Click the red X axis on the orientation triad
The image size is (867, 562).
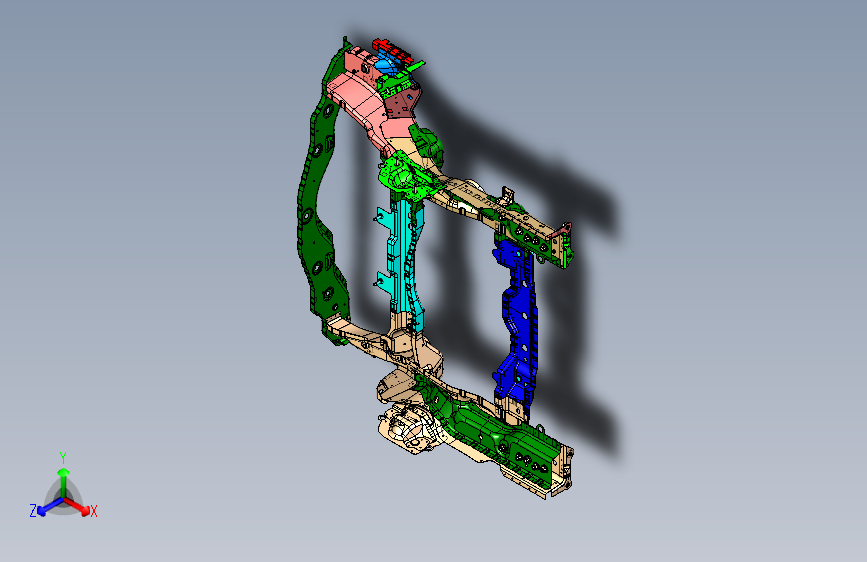78,506
